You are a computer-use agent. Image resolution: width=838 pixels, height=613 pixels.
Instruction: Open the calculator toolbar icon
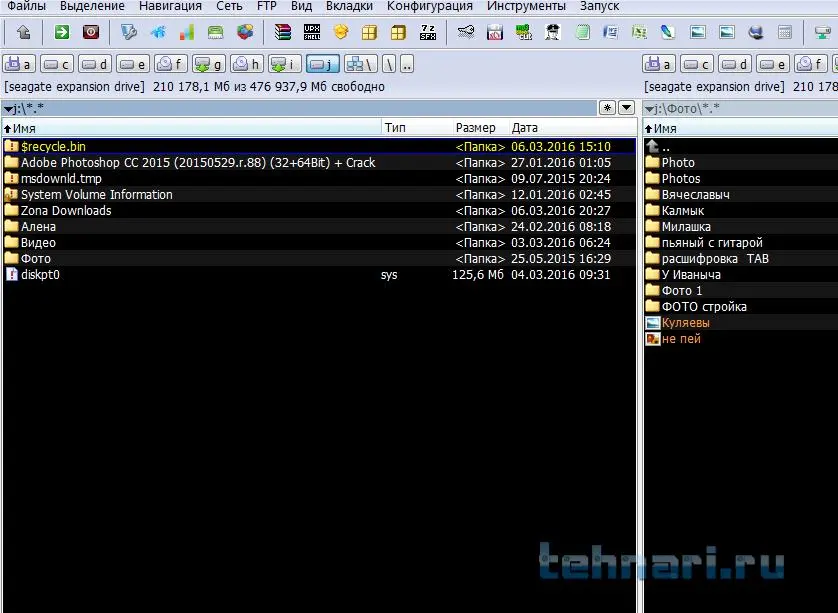(785, 33)
